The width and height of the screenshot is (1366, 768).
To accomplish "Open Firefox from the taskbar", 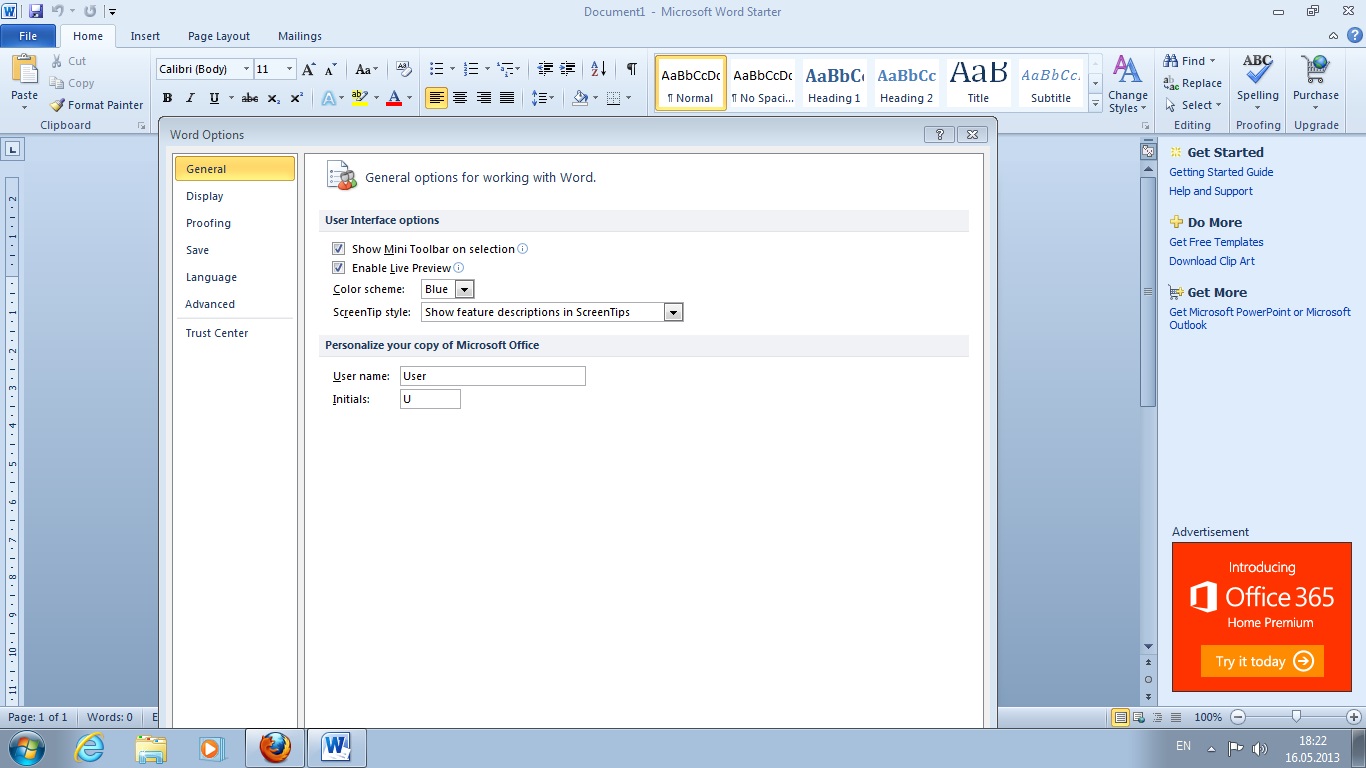I will pyautogui.click(x=274, y=748).
